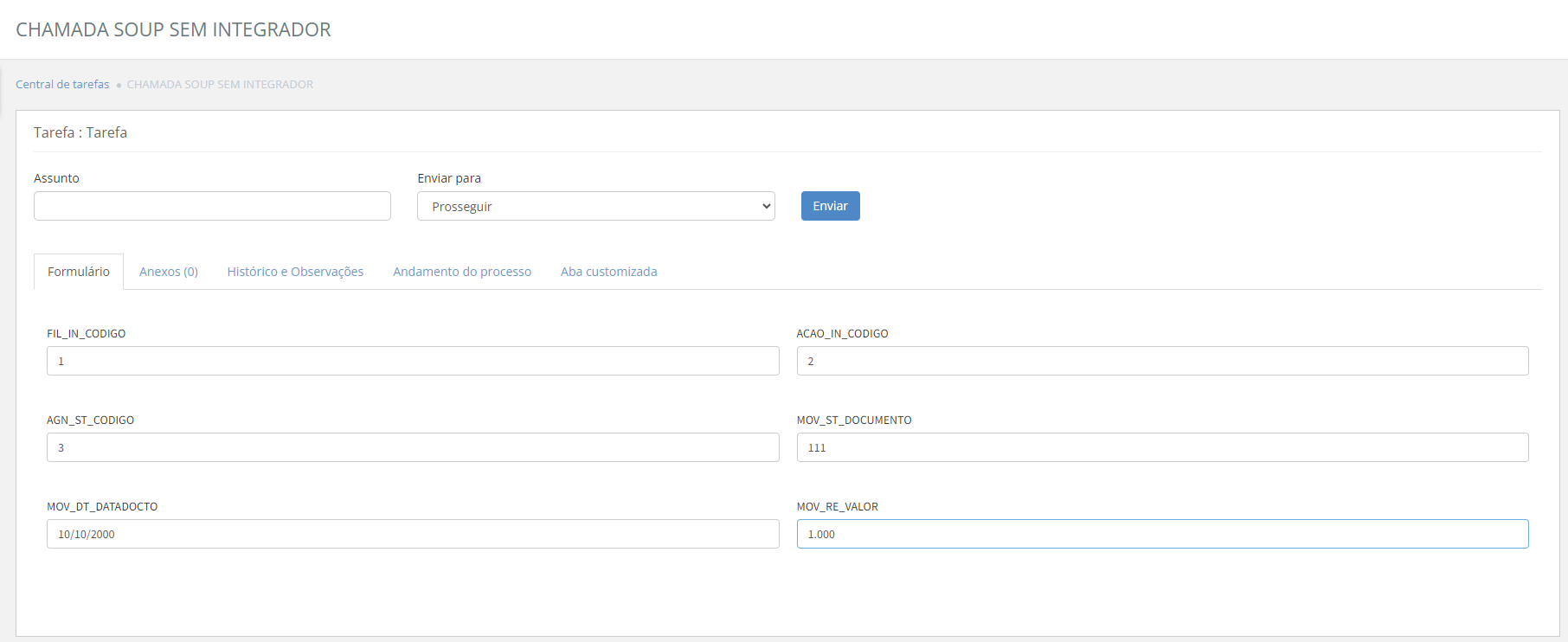Switch to the Formulário tab
Screen dimensions: 1568x642
tap(79, 272)
